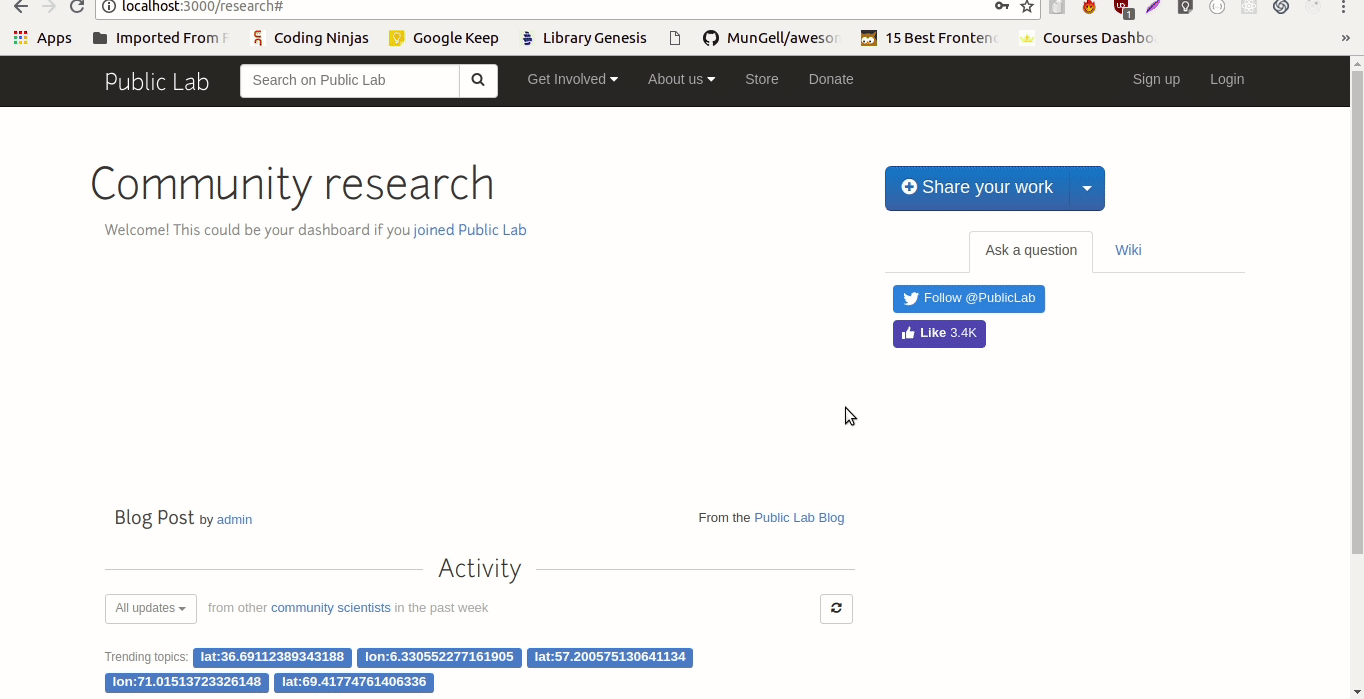Open the admin author link
This screenshot has width=1364, height=699.
(234, 520)
